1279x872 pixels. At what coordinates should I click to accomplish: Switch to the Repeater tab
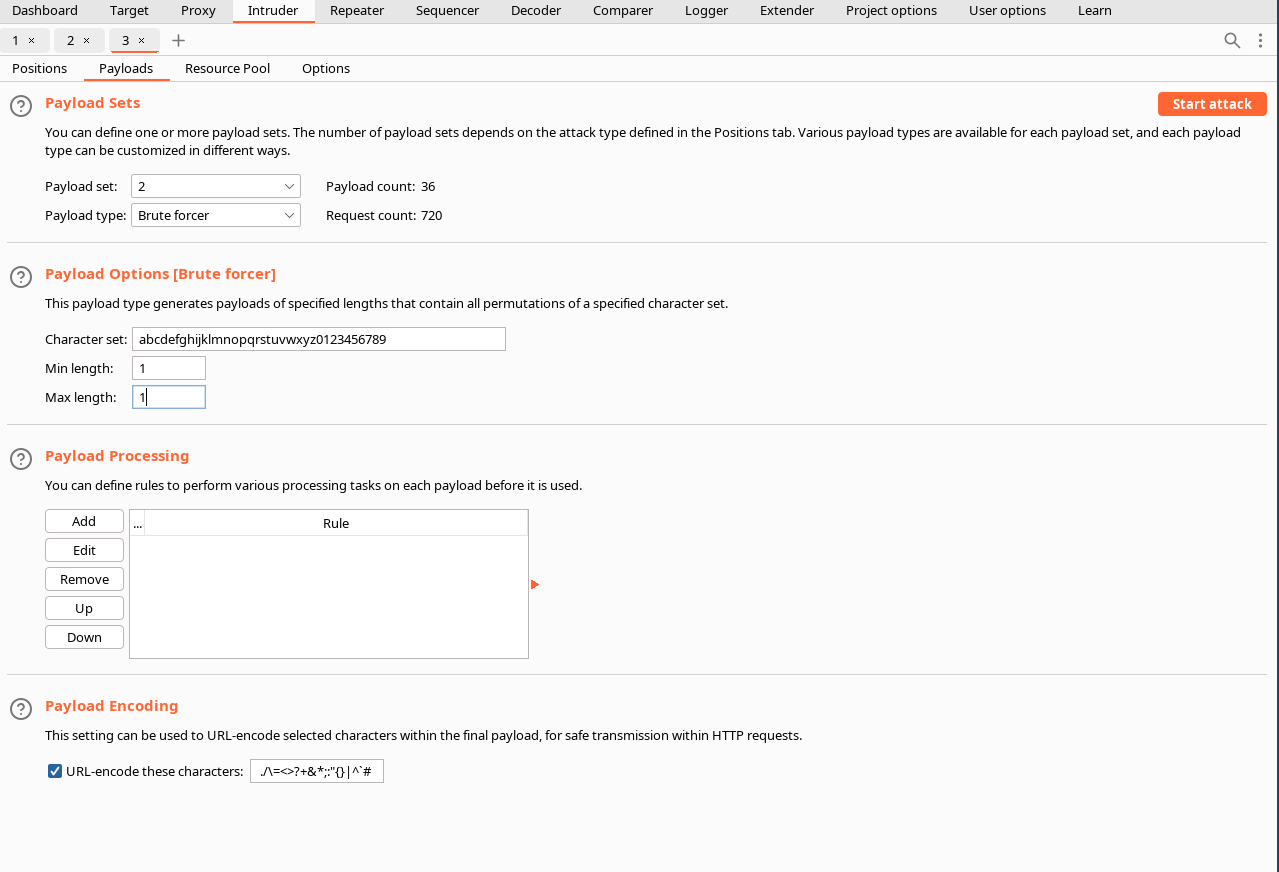[357, 11]
